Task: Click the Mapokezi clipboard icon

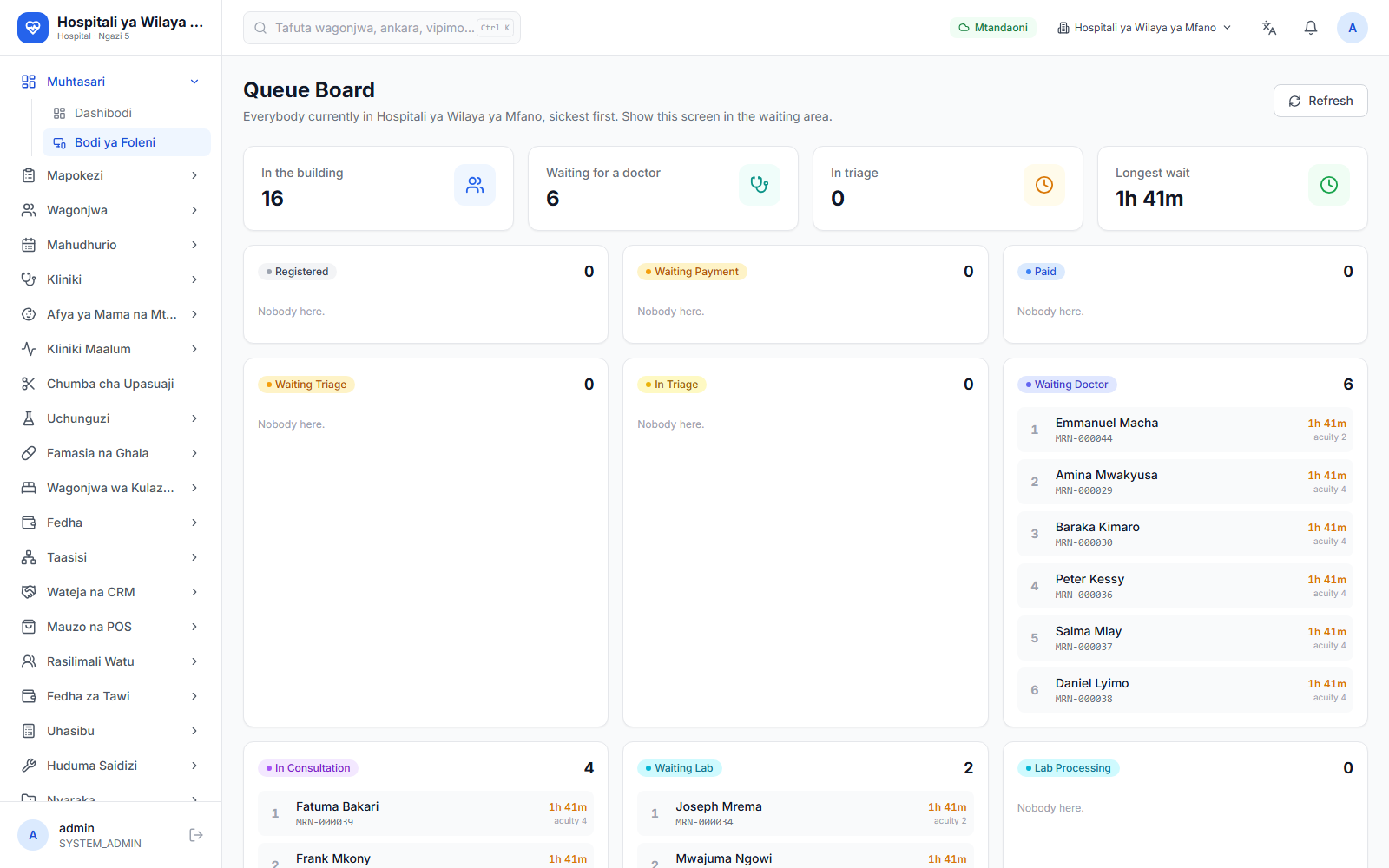Action: (29, 175)
